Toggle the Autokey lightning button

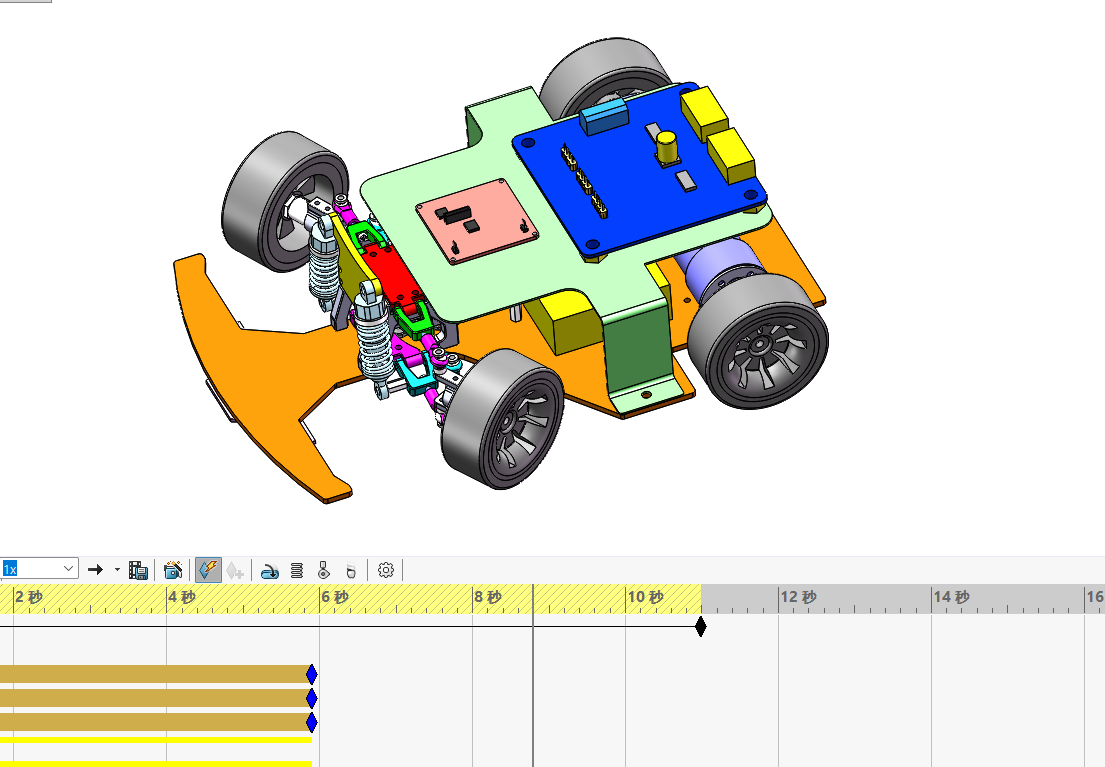208,570
